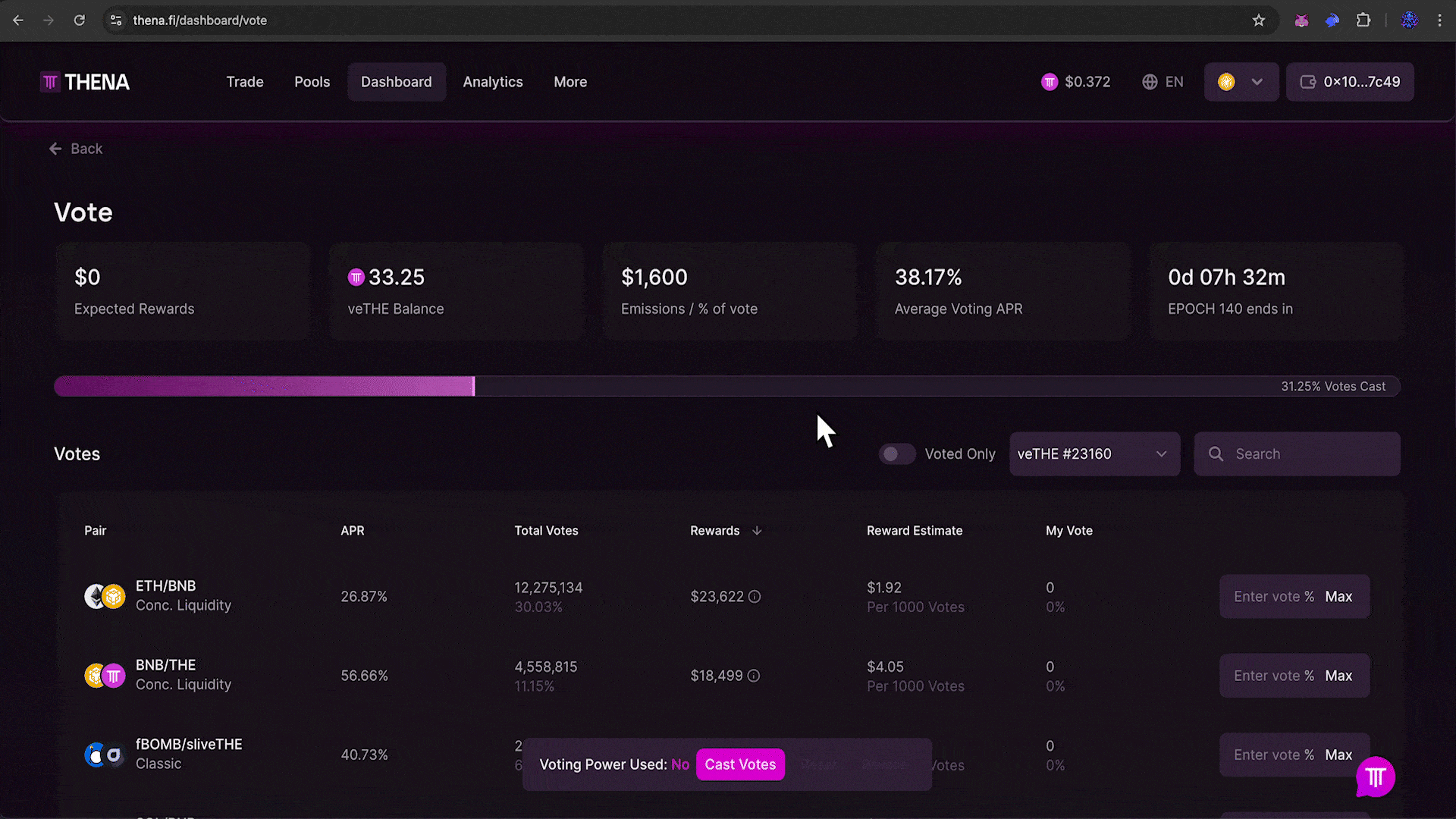1456x819 pixels.
Task: Click the $1,600 Emissions card
Action: coord(730,292)
